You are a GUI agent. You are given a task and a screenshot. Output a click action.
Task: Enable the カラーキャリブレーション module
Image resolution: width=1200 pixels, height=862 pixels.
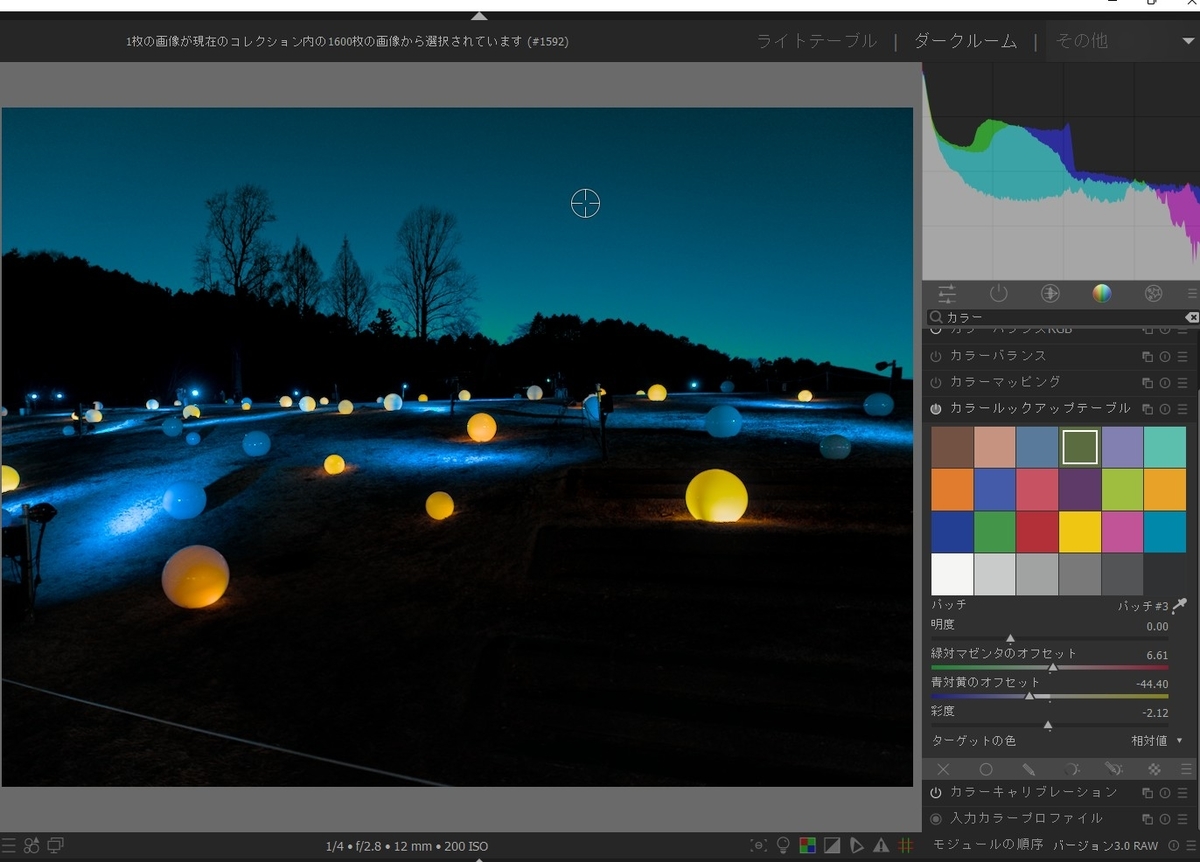(935, 792)
